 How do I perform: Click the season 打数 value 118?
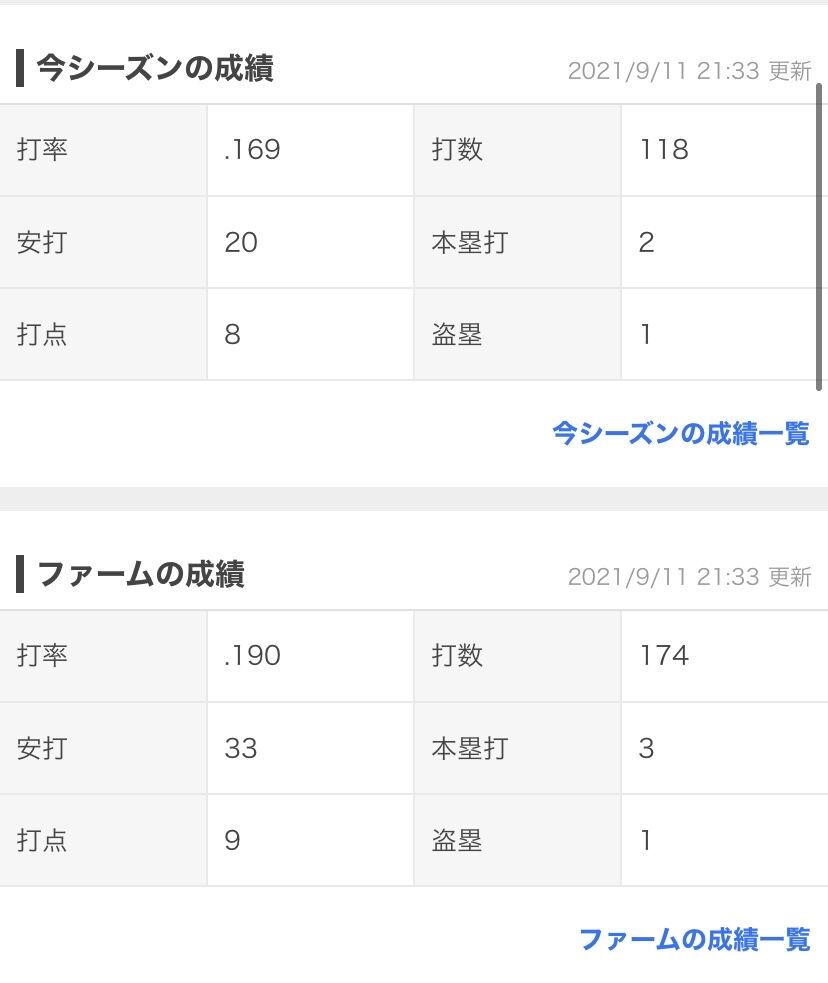point(664,150)
